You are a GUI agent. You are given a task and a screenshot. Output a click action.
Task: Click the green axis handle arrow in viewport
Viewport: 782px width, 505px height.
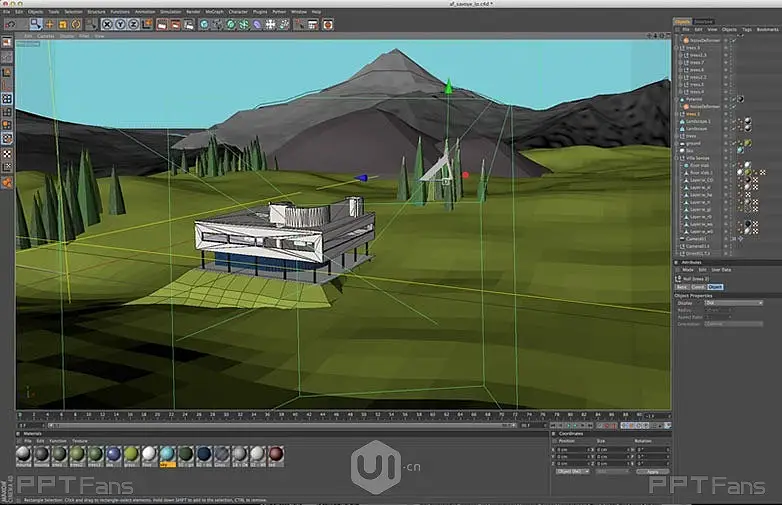[x=448, y=88]
